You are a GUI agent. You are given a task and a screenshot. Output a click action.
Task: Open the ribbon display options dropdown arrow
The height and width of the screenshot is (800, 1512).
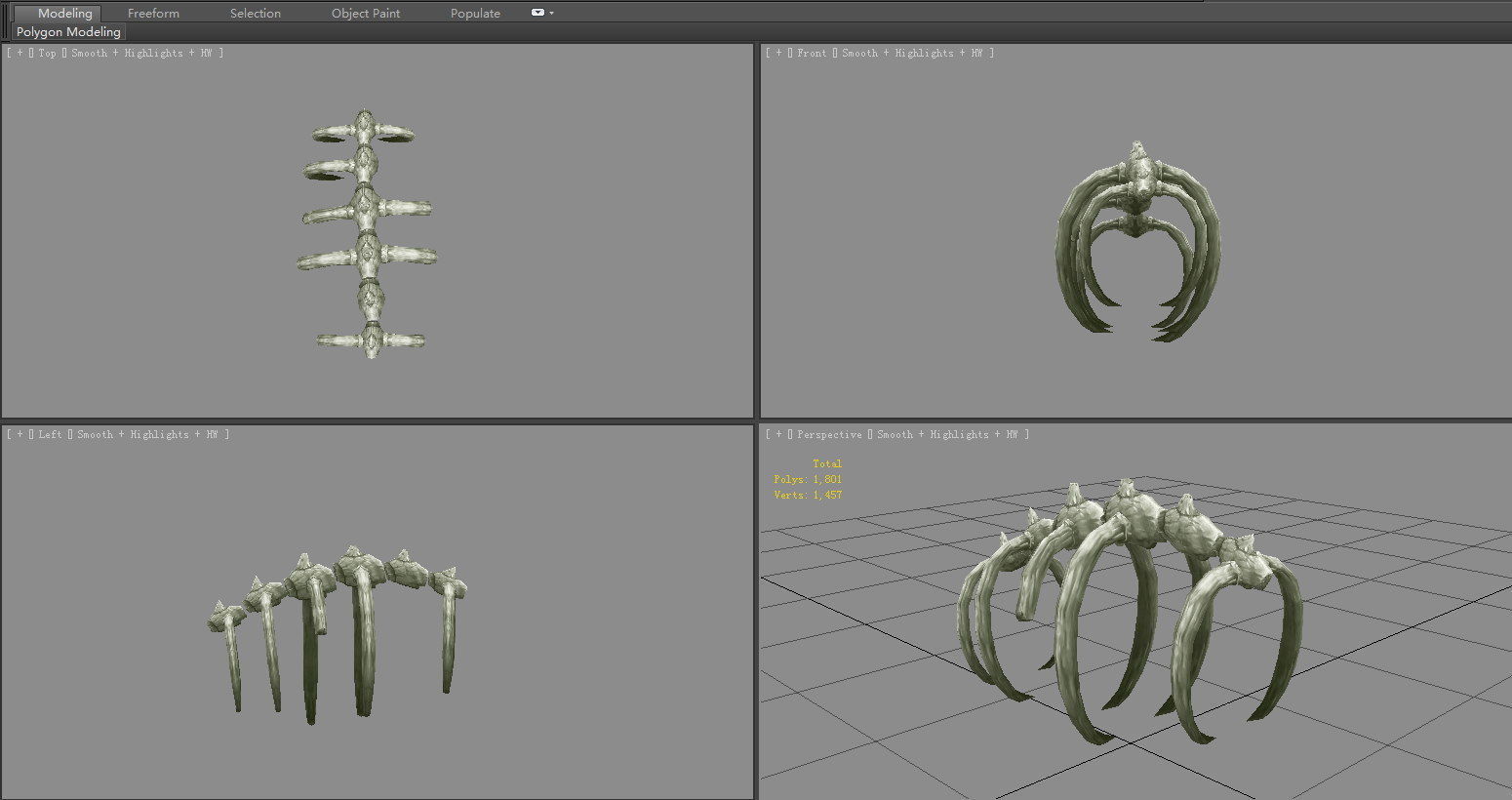[x=552, y=14]
